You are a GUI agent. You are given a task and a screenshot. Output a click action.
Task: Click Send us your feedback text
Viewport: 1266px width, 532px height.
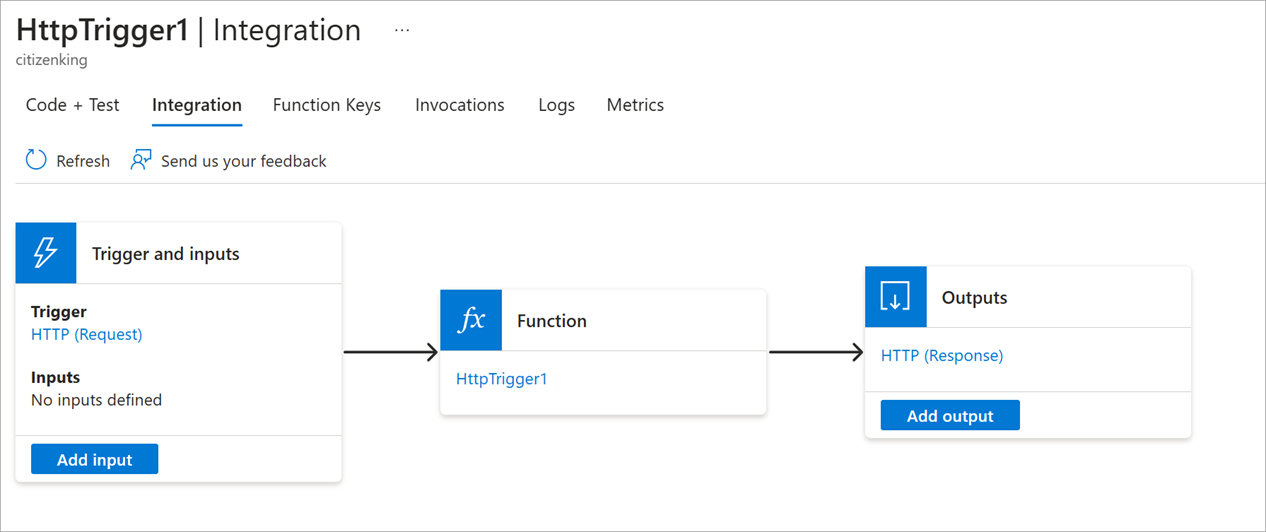[244, 161]
